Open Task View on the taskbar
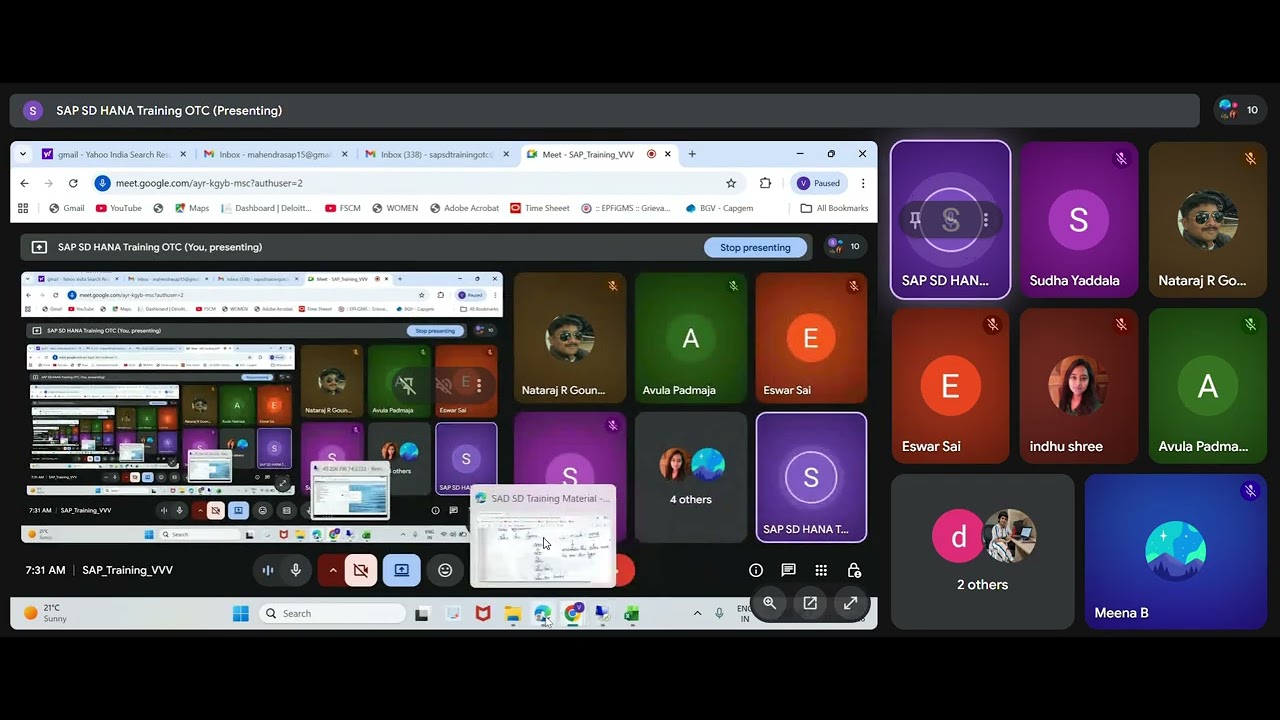 click(422, 613)
